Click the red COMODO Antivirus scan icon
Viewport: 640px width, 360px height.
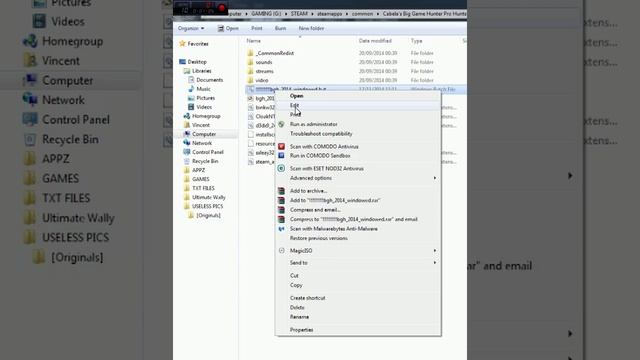tap(281, 146)
